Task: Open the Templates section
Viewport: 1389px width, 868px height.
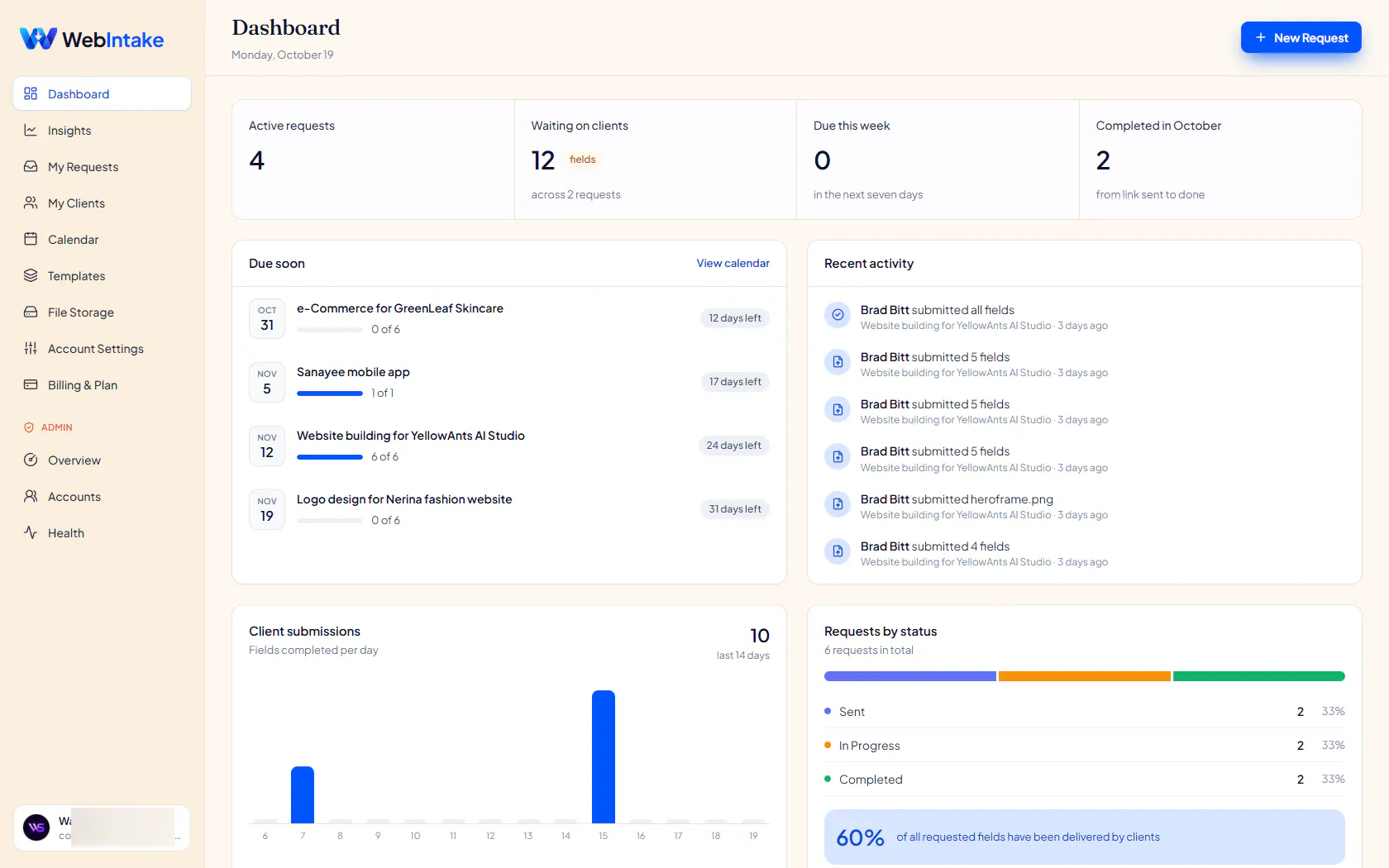Action: [102, 275]
